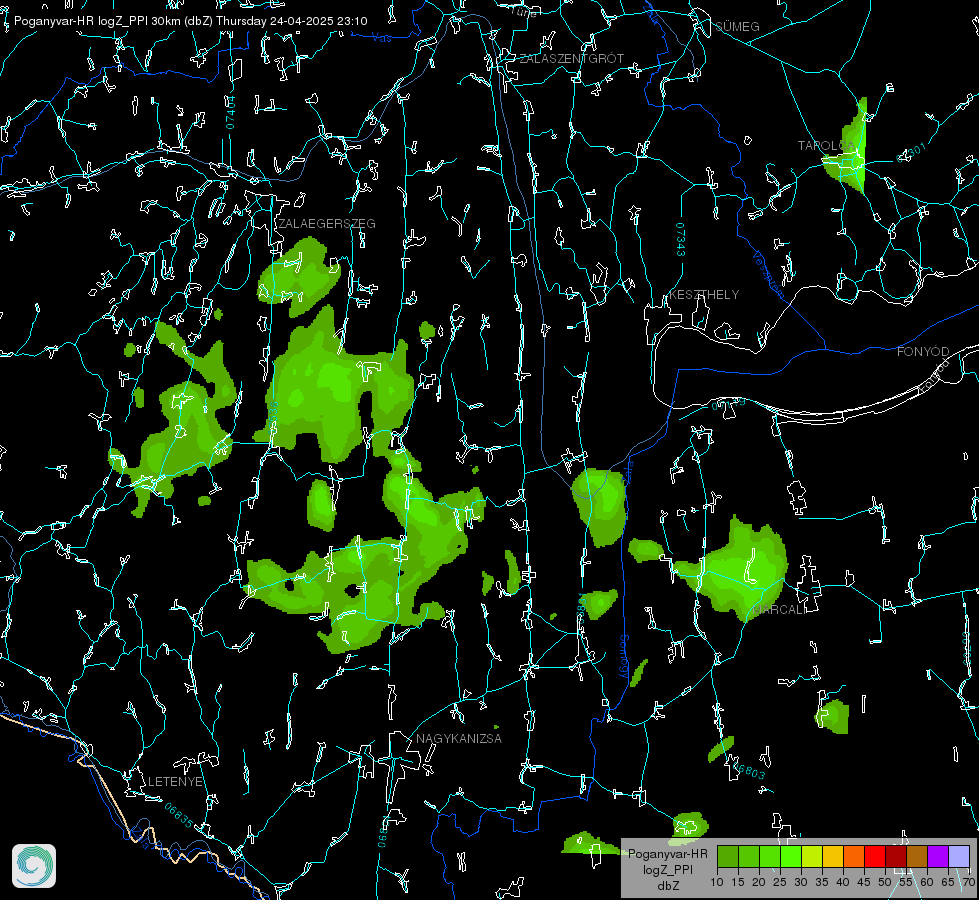Click the Vas county label
Viewport: 979px width, 900px height.
coord(381,38)
